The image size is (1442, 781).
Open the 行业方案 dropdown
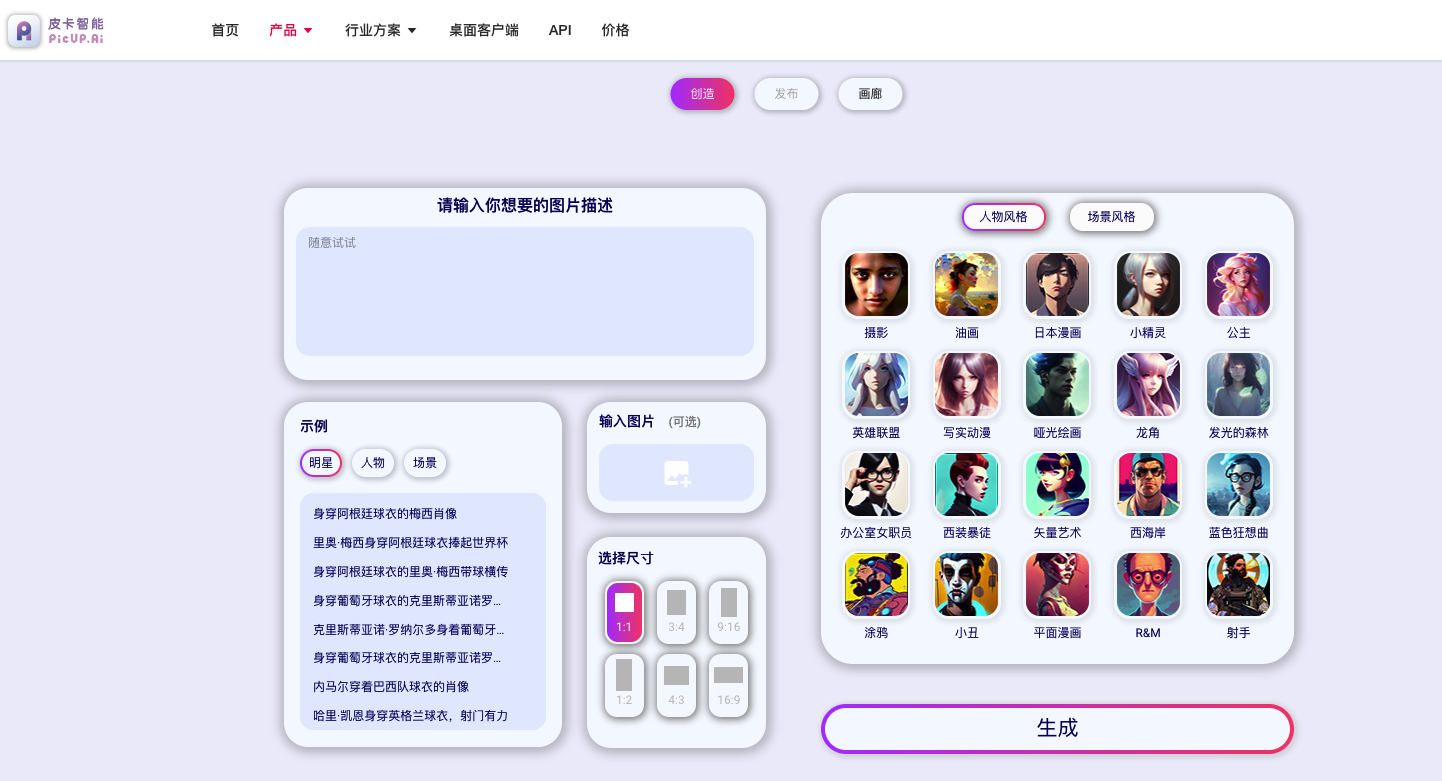coord(380,30)
